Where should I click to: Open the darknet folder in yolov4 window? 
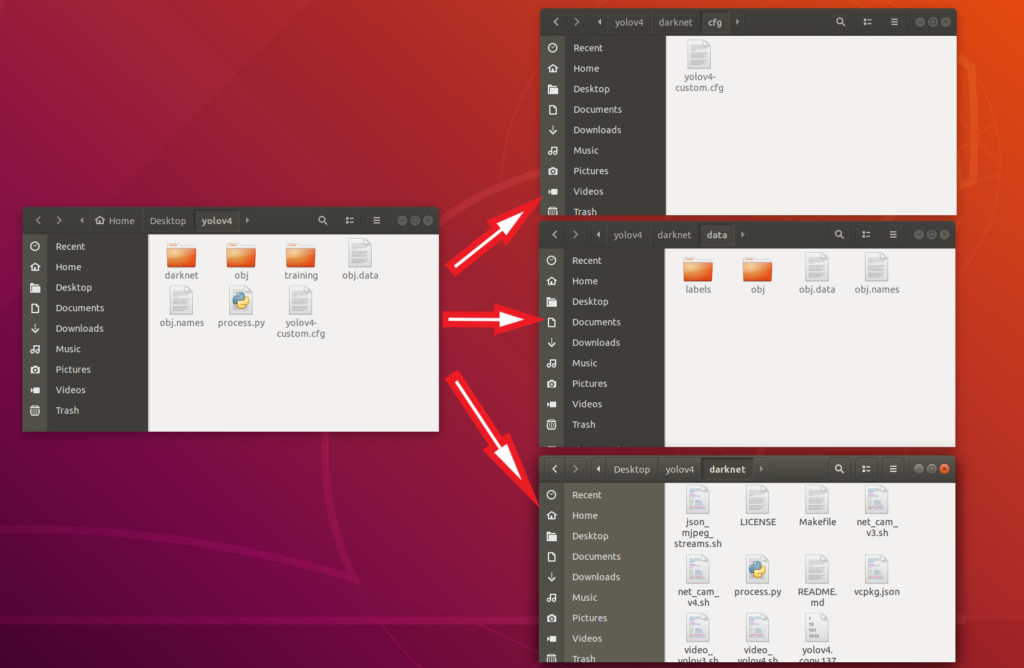(x=181, y=261)
